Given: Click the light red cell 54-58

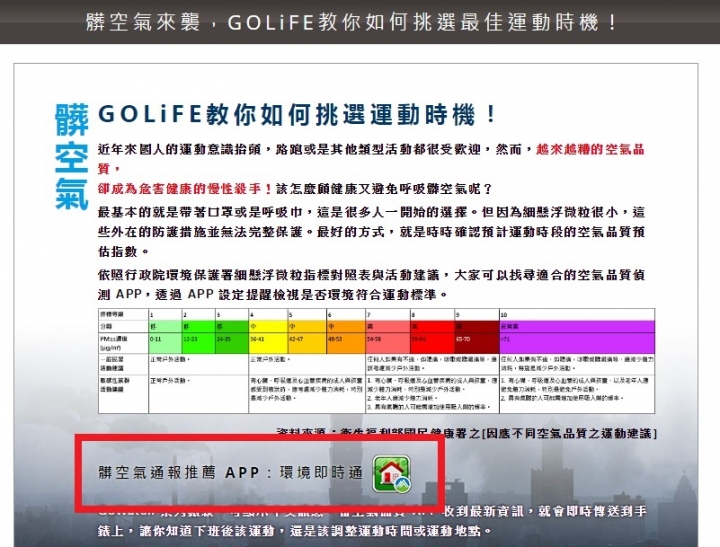Looking at the screenshot, I should pos(388,343).
